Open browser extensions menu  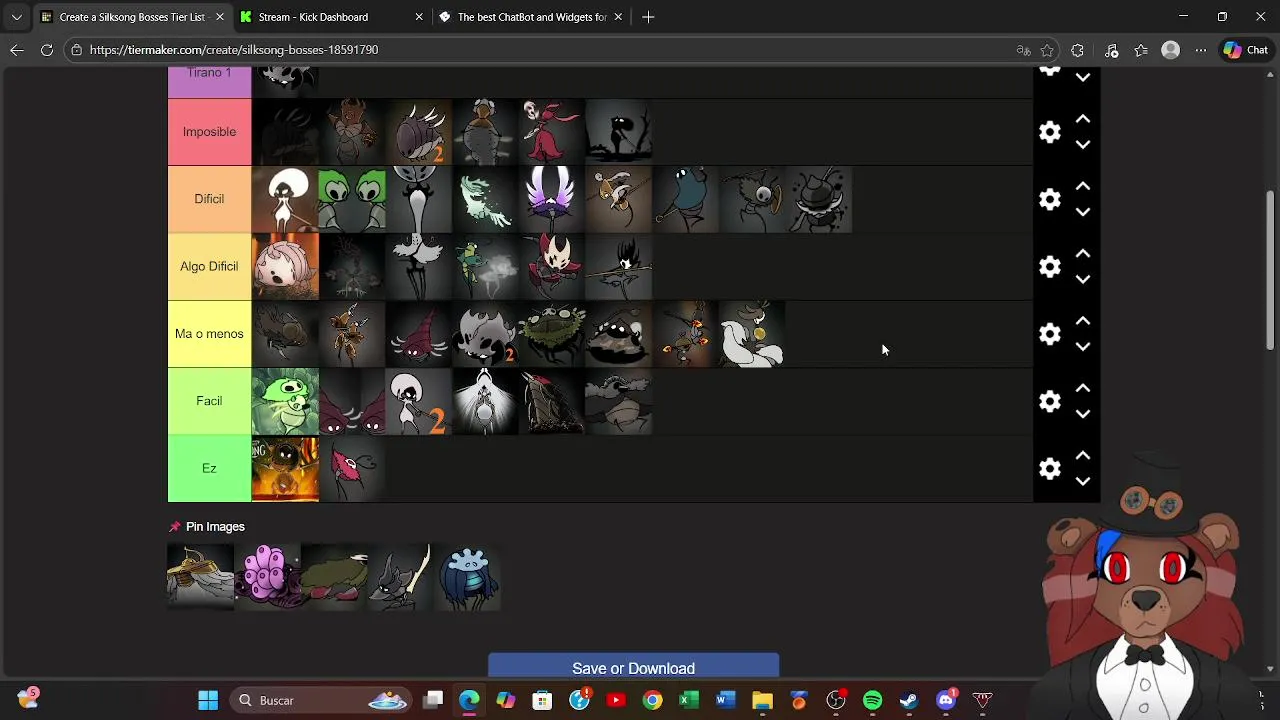pyautogui.click(x=1077, y=50)
